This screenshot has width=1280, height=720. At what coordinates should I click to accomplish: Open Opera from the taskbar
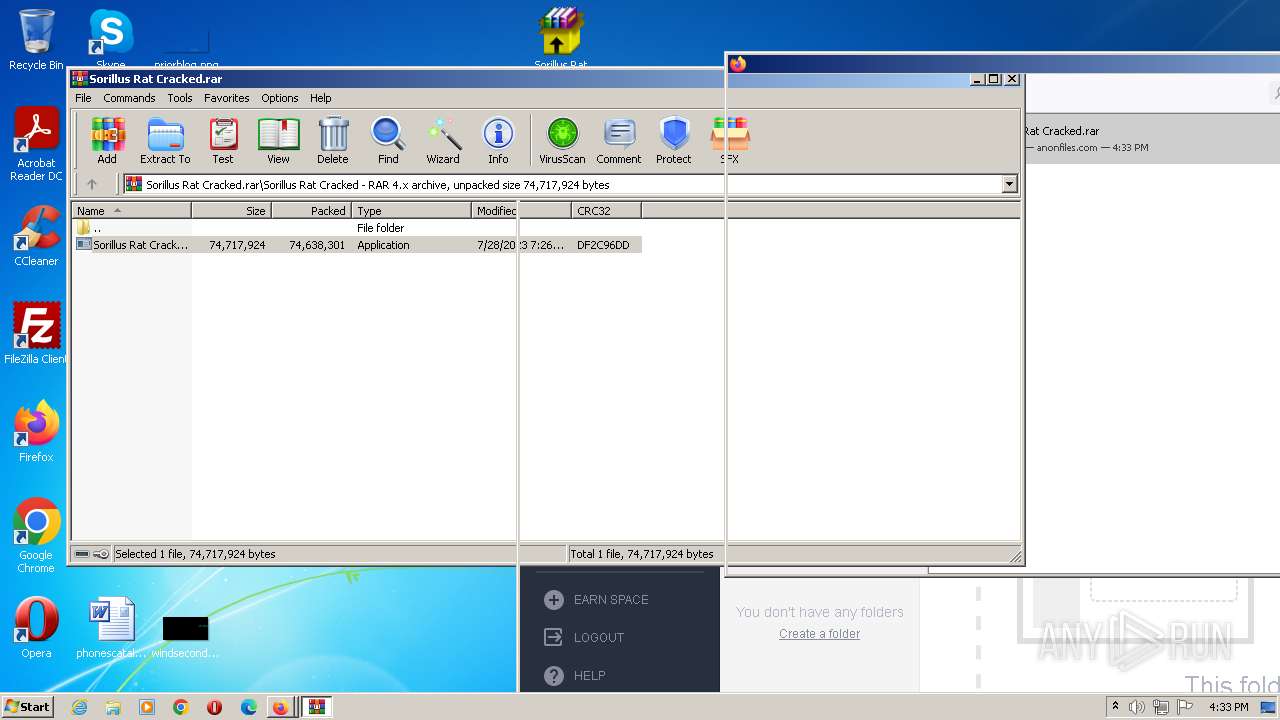pos(214,707)
